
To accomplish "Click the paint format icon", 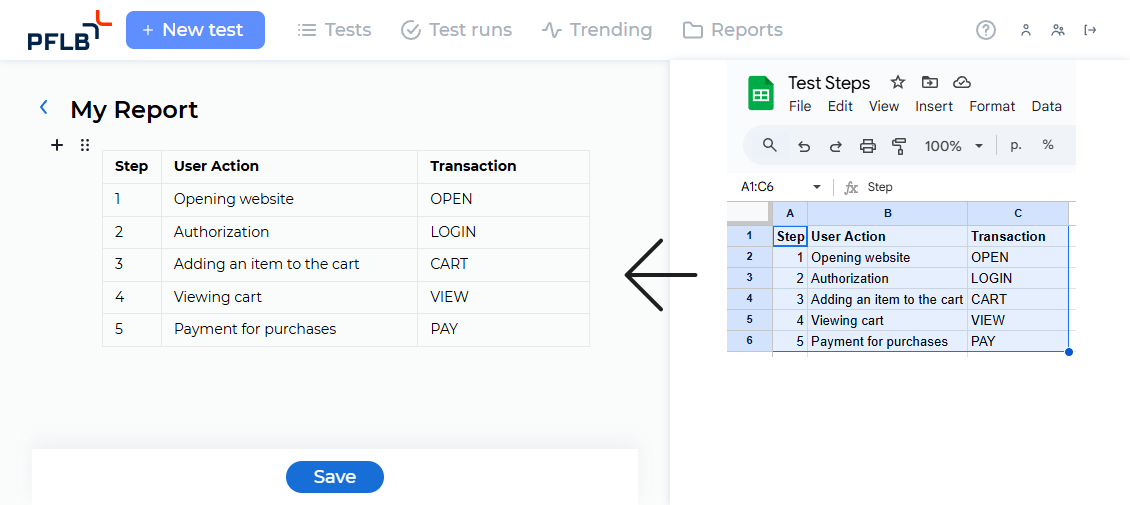I will [899, 146].
